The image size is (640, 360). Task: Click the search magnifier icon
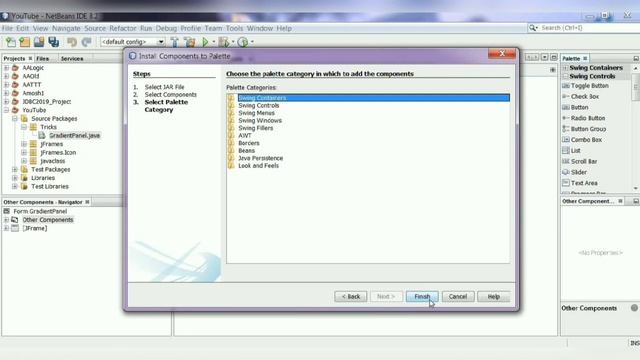(x=532, y=28)
